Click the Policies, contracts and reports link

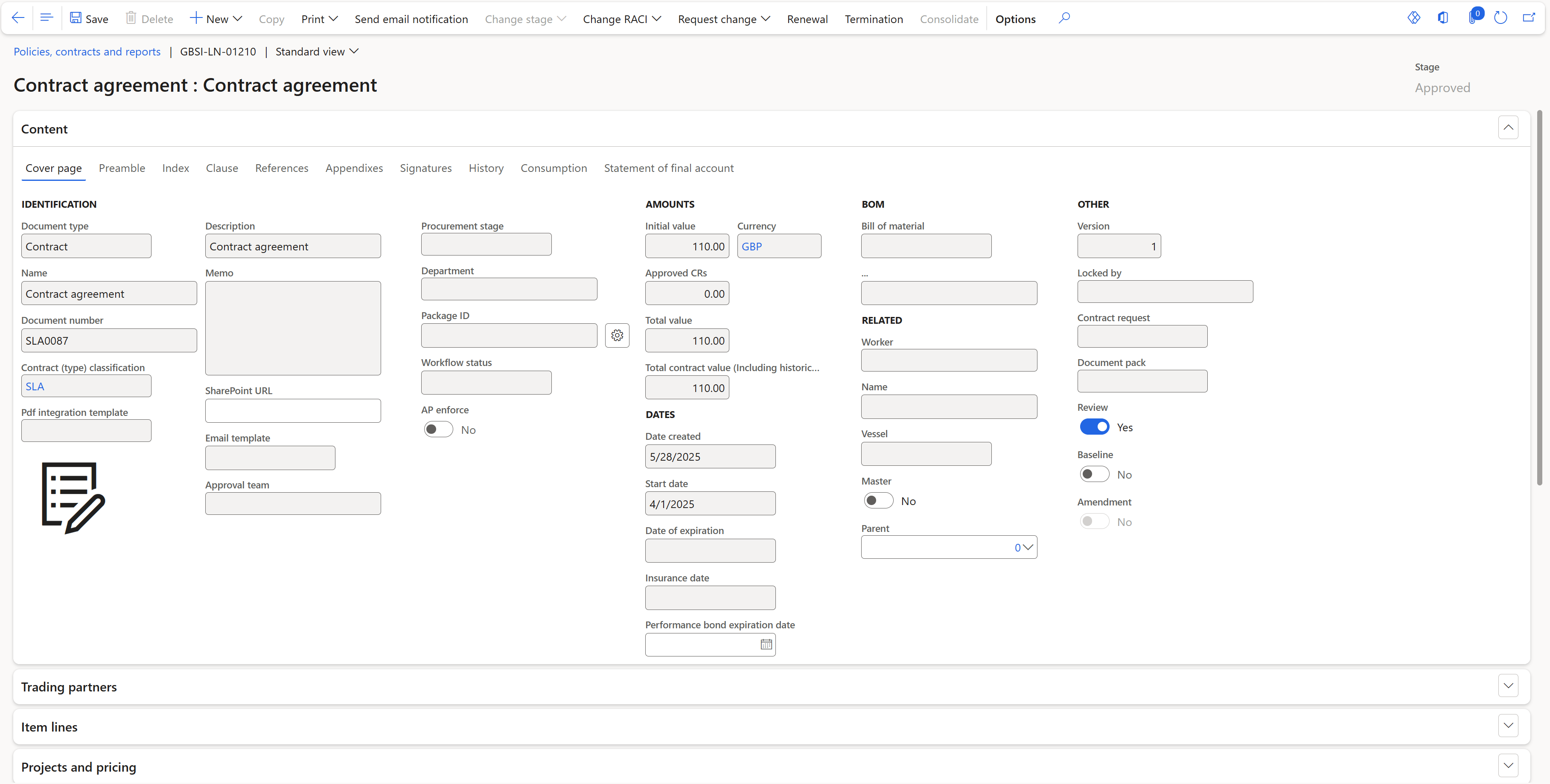pos(87,52)
